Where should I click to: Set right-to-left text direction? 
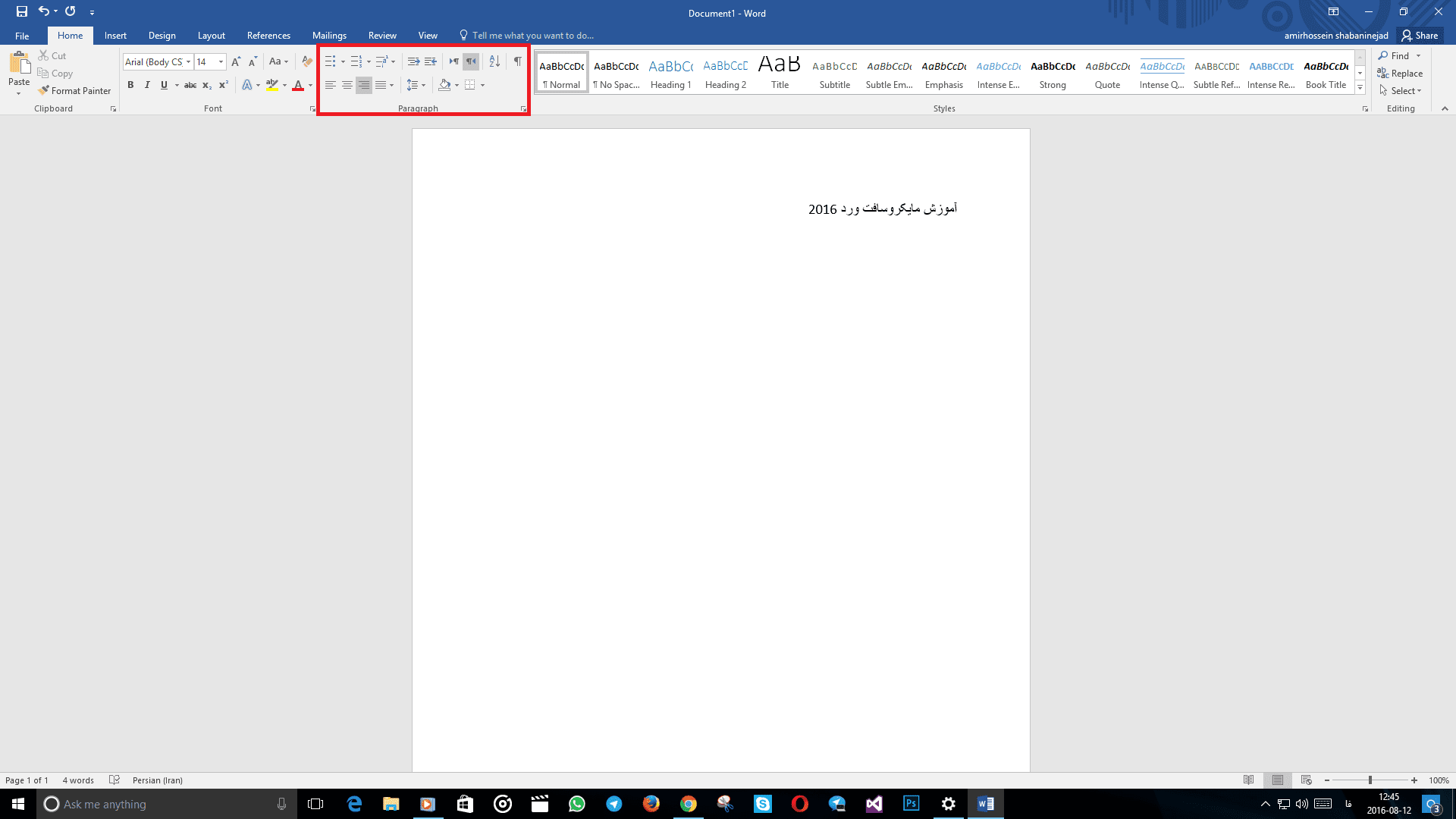[471, 61]
